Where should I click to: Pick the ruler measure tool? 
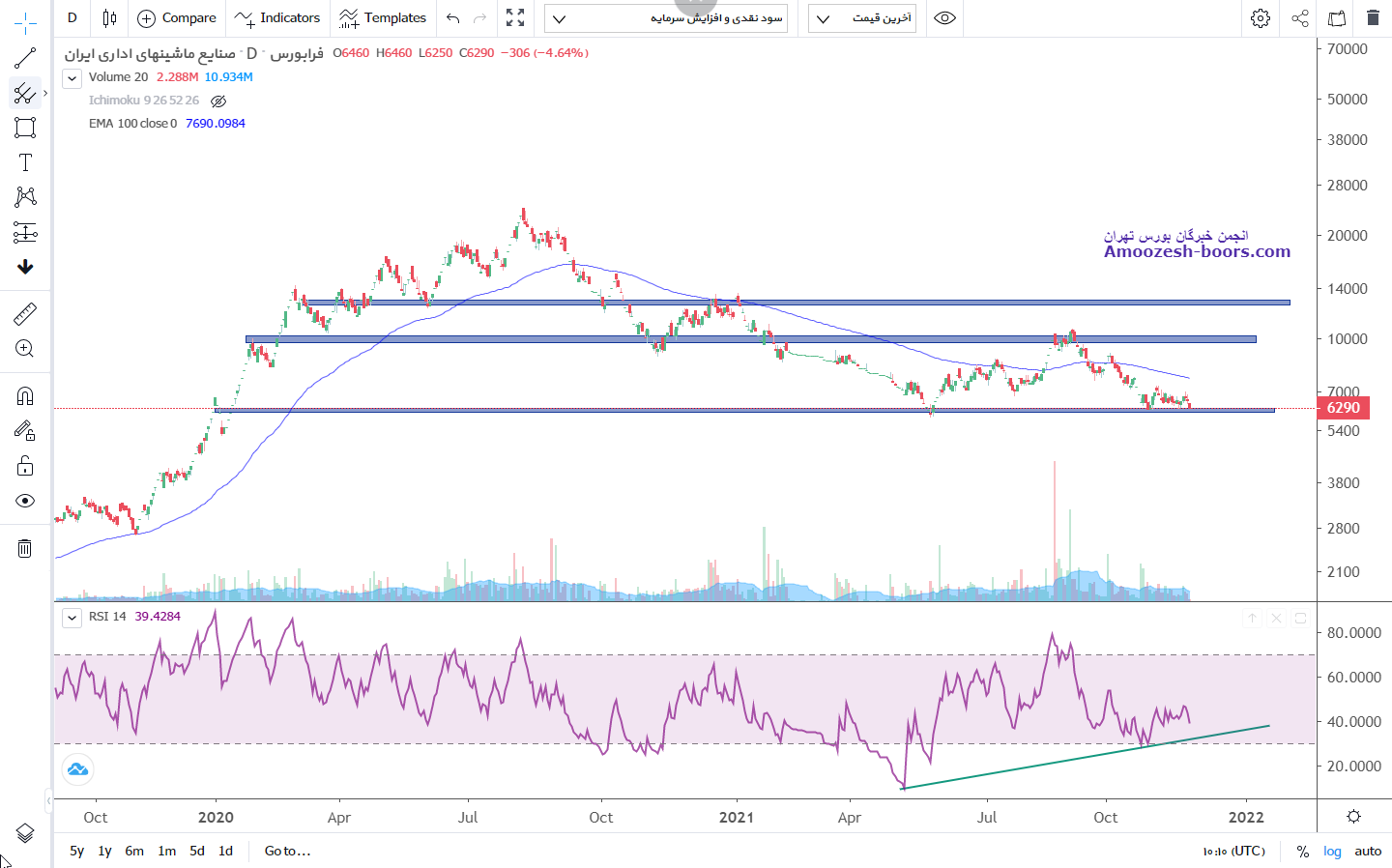[x=25, y=314]
